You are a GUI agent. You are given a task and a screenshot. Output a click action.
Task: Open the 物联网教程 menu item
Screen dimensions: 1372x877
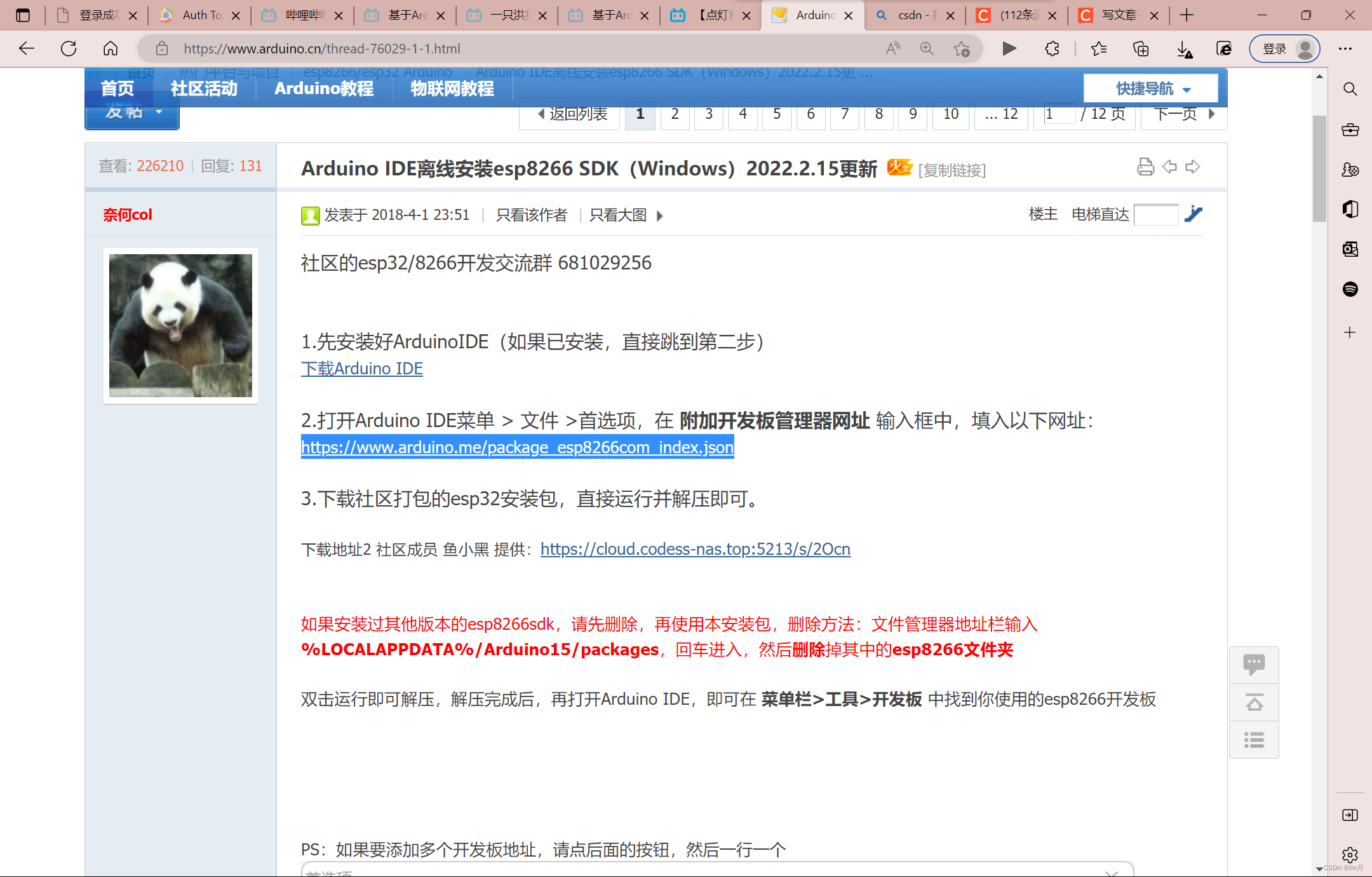tap(452, 88)
